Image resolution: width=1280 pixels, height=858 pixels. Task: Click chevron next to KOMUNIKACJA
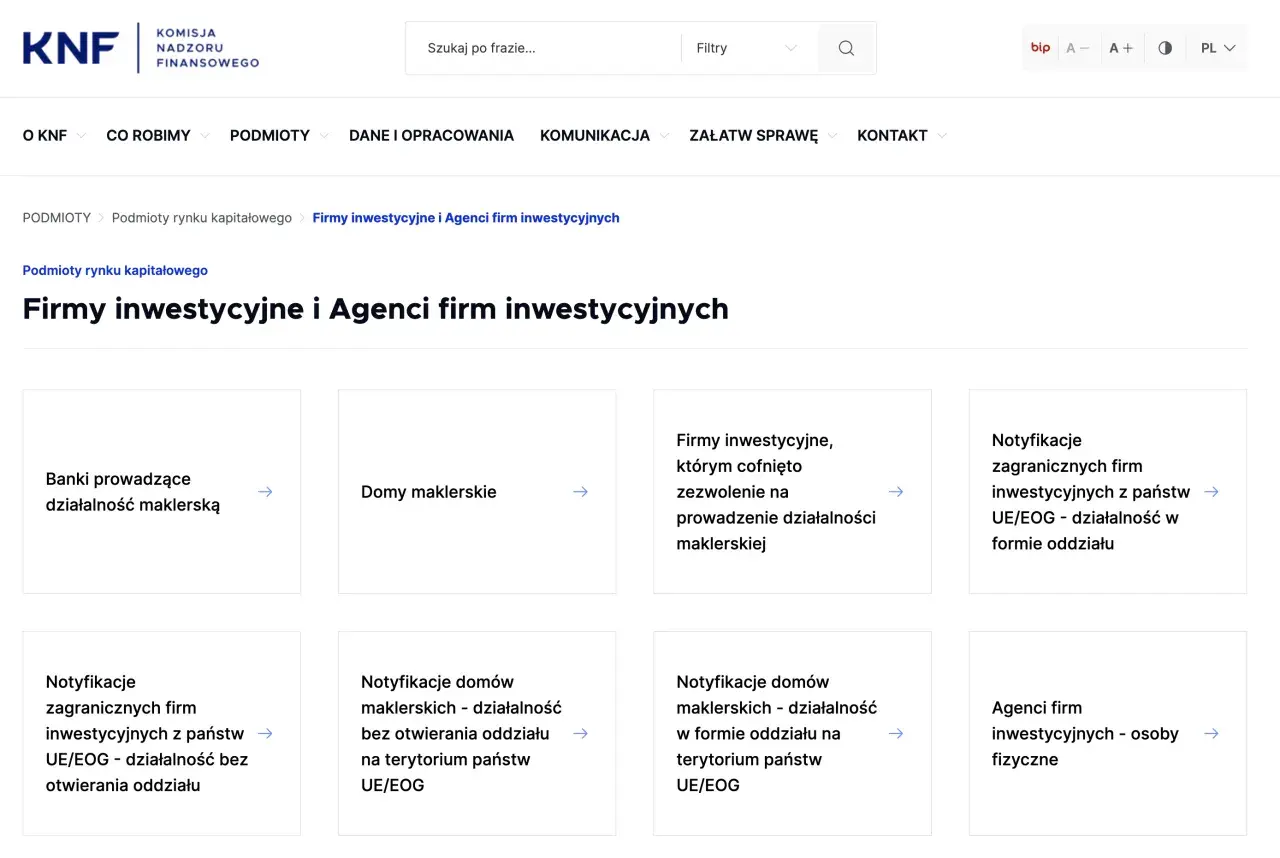(663, 136)
